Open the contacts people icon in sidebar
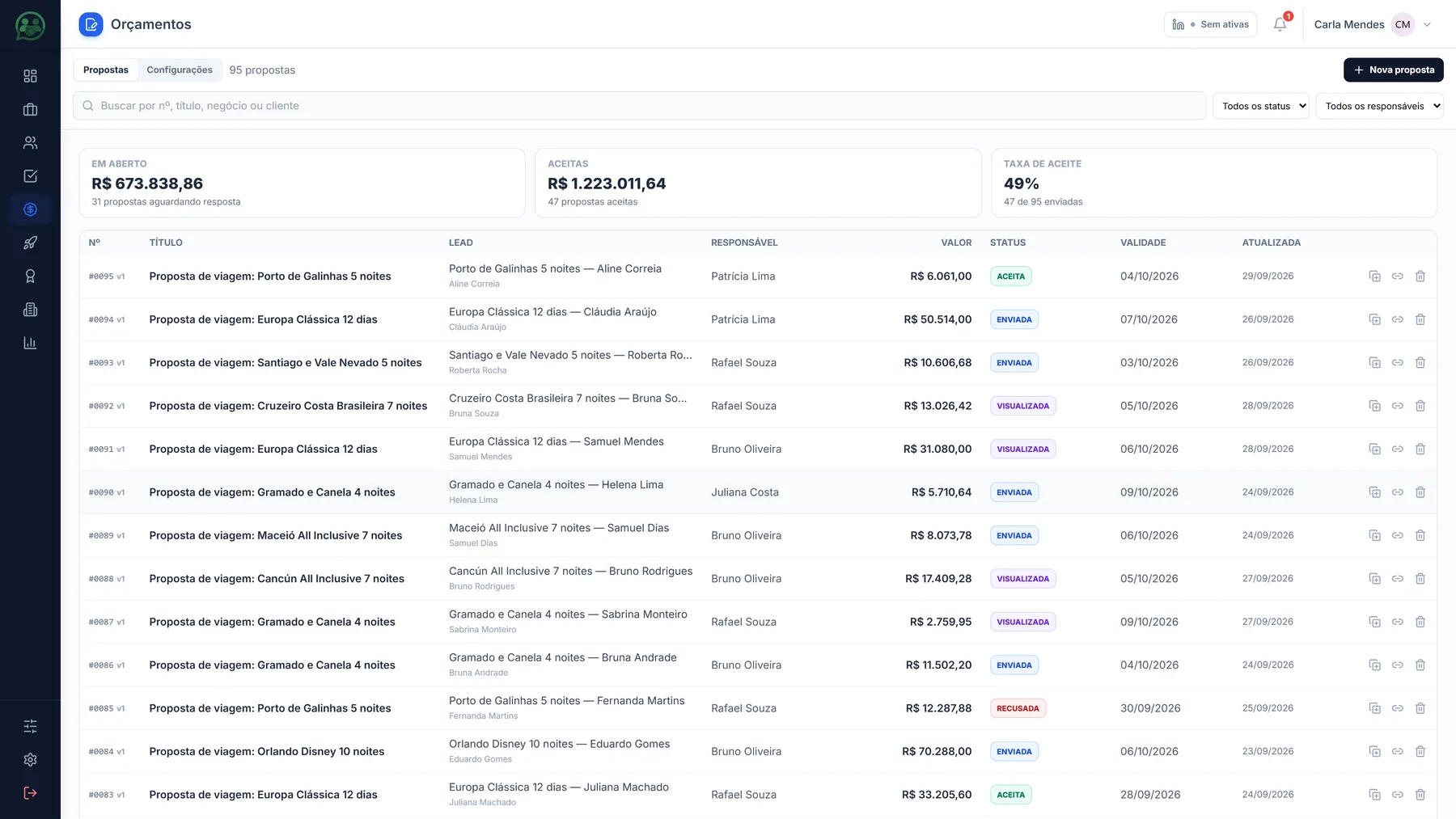The image size is (1456, 819). click(30, 142)
